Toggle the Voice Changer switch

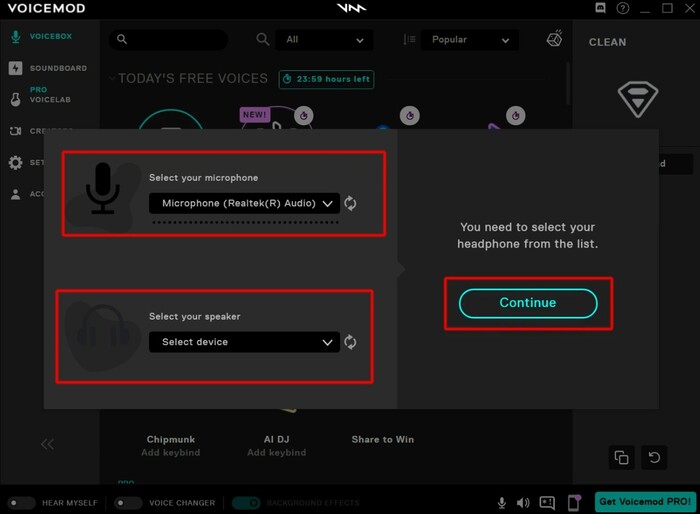128,503
